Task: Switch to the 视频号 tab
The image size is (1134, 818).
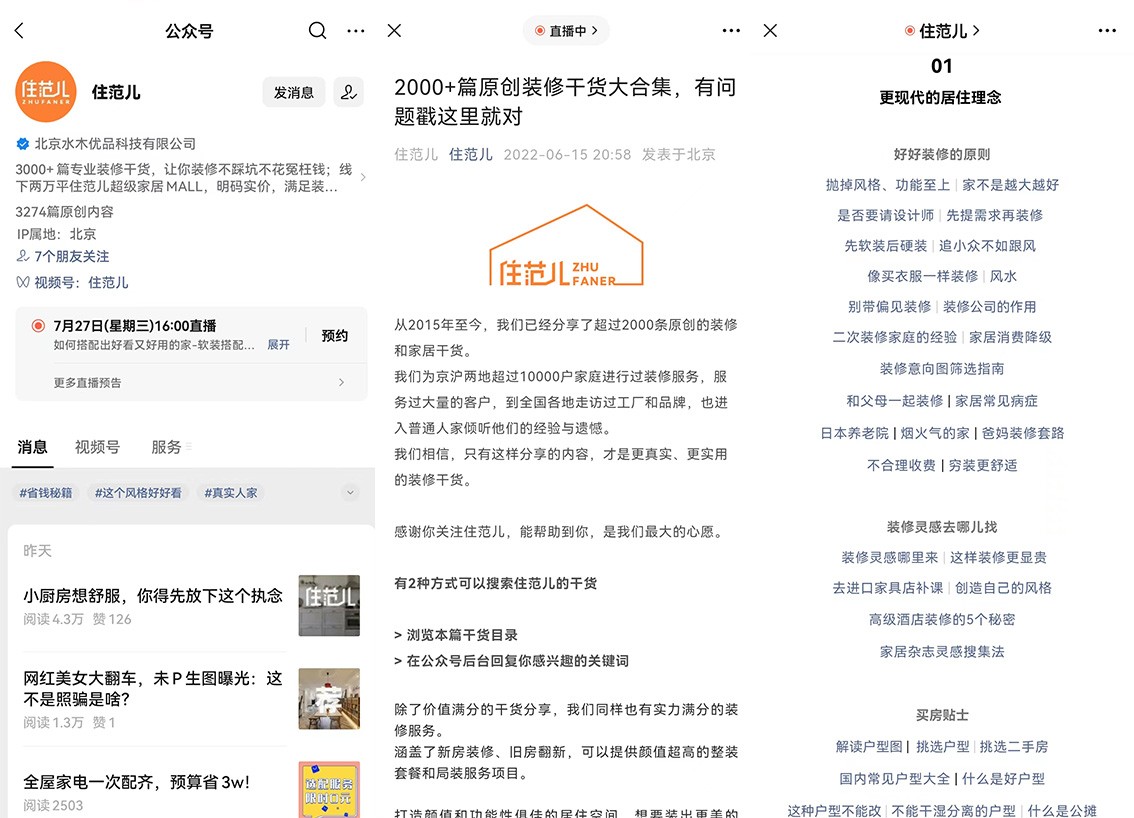Action: pyautogui.click(x=96, y=447)
